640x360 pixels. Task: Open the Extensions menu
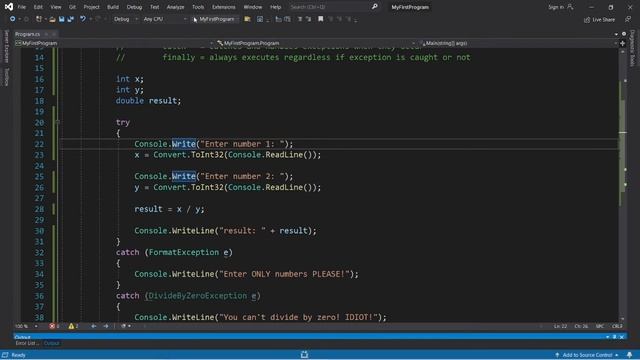coord(224,7)
